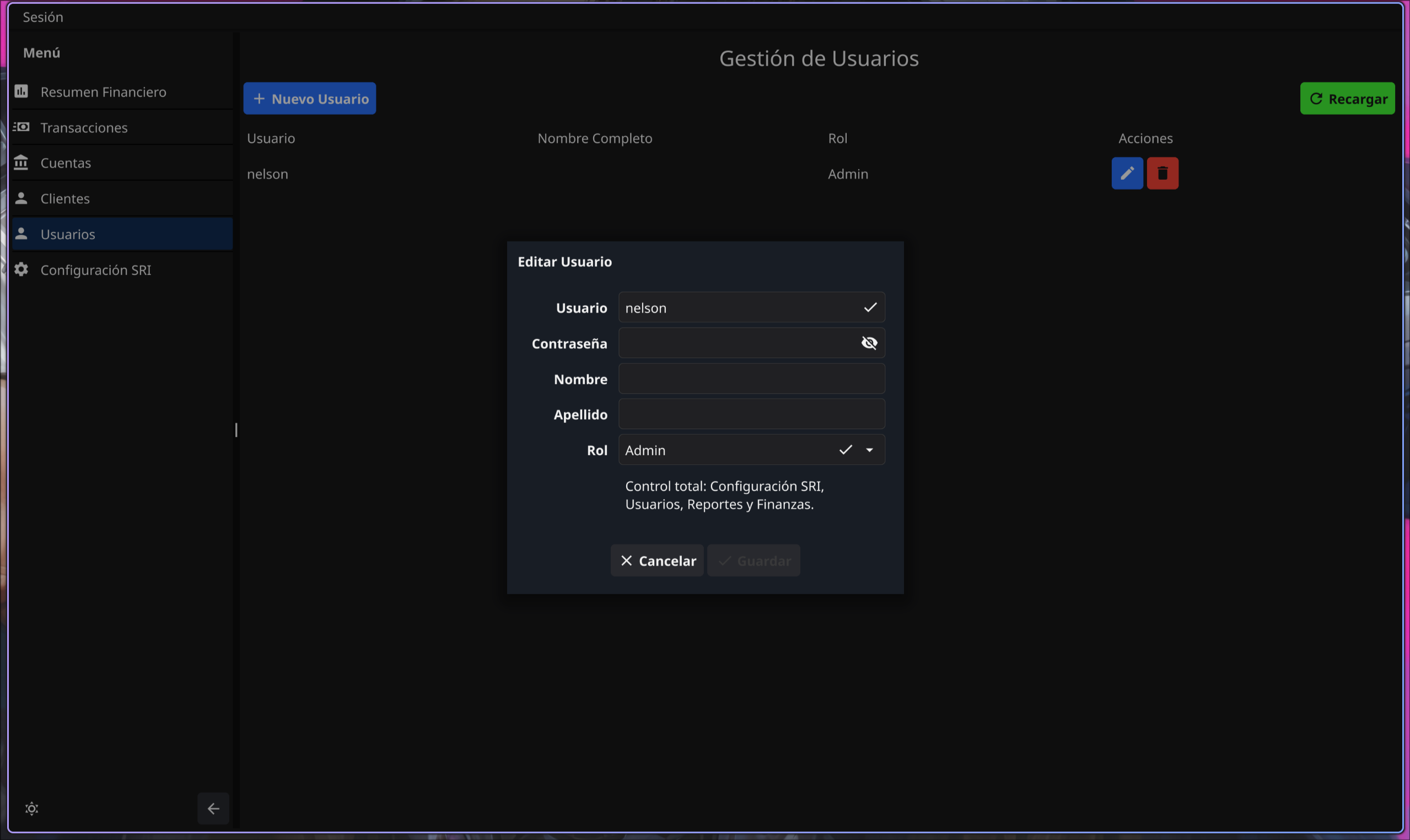
Task: Select Clientes in the sidebar menu
Action: tap(65, 198)
